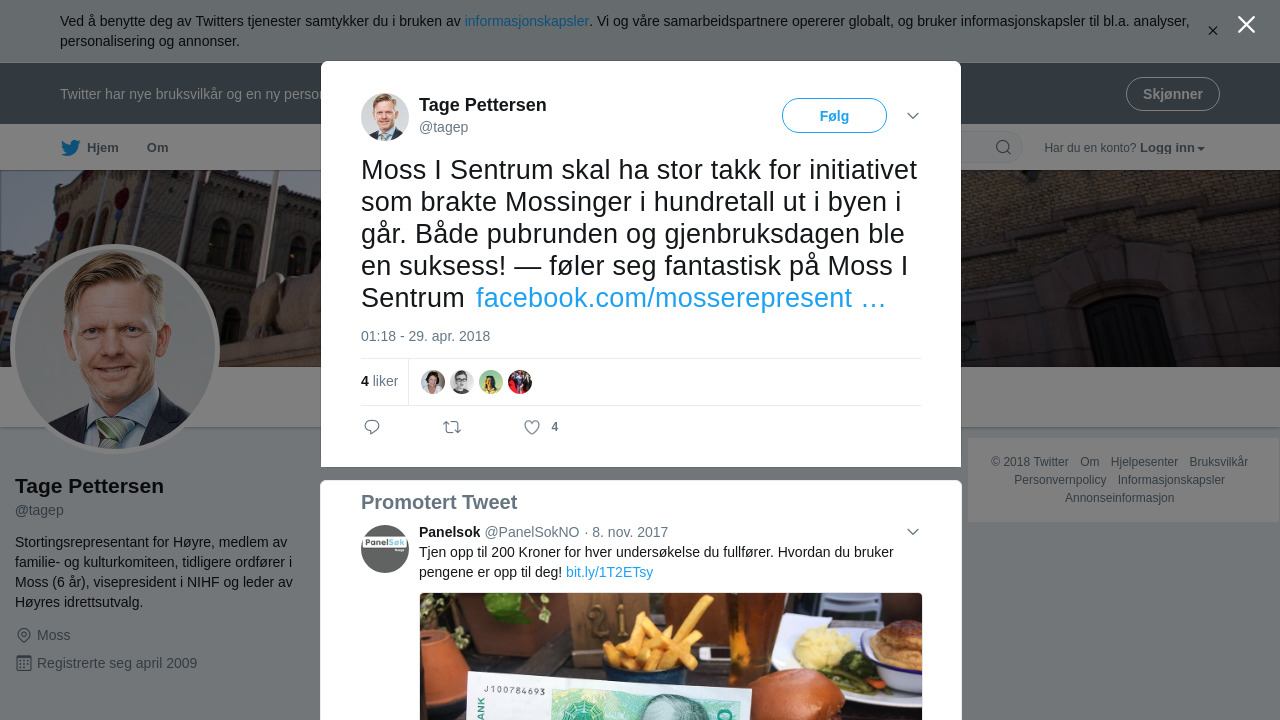This screenshot has height=720, width=1280.
Task: Click the Skjønner button
Action: [x=1173, y=94]
